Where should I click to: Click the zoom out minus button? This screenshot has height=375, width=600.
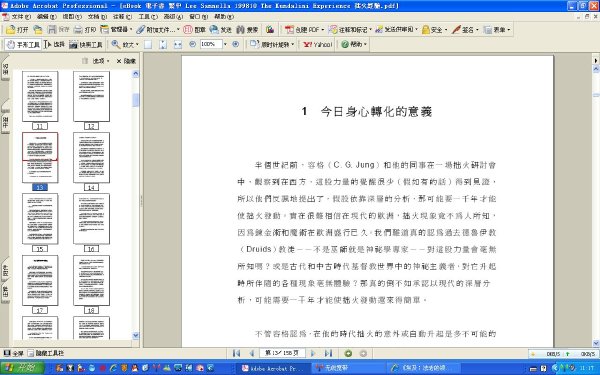pyautogui.click(x=192, y=44)
